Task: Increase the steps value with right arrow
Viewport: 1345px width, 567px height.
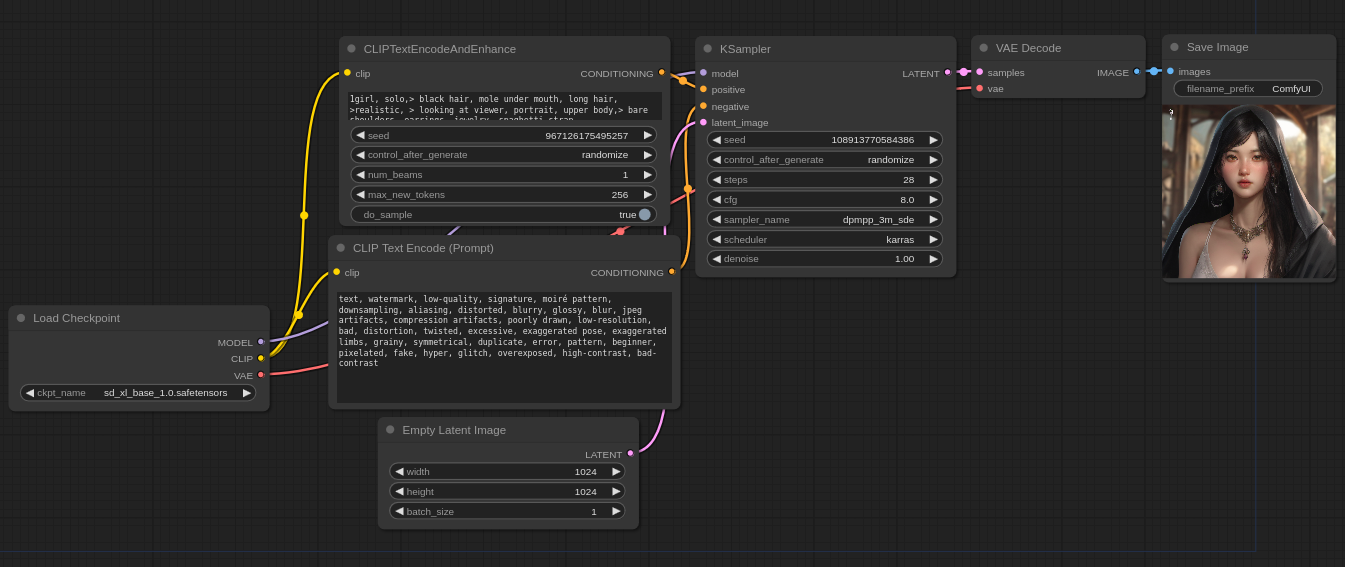Action: click(934, 180)
